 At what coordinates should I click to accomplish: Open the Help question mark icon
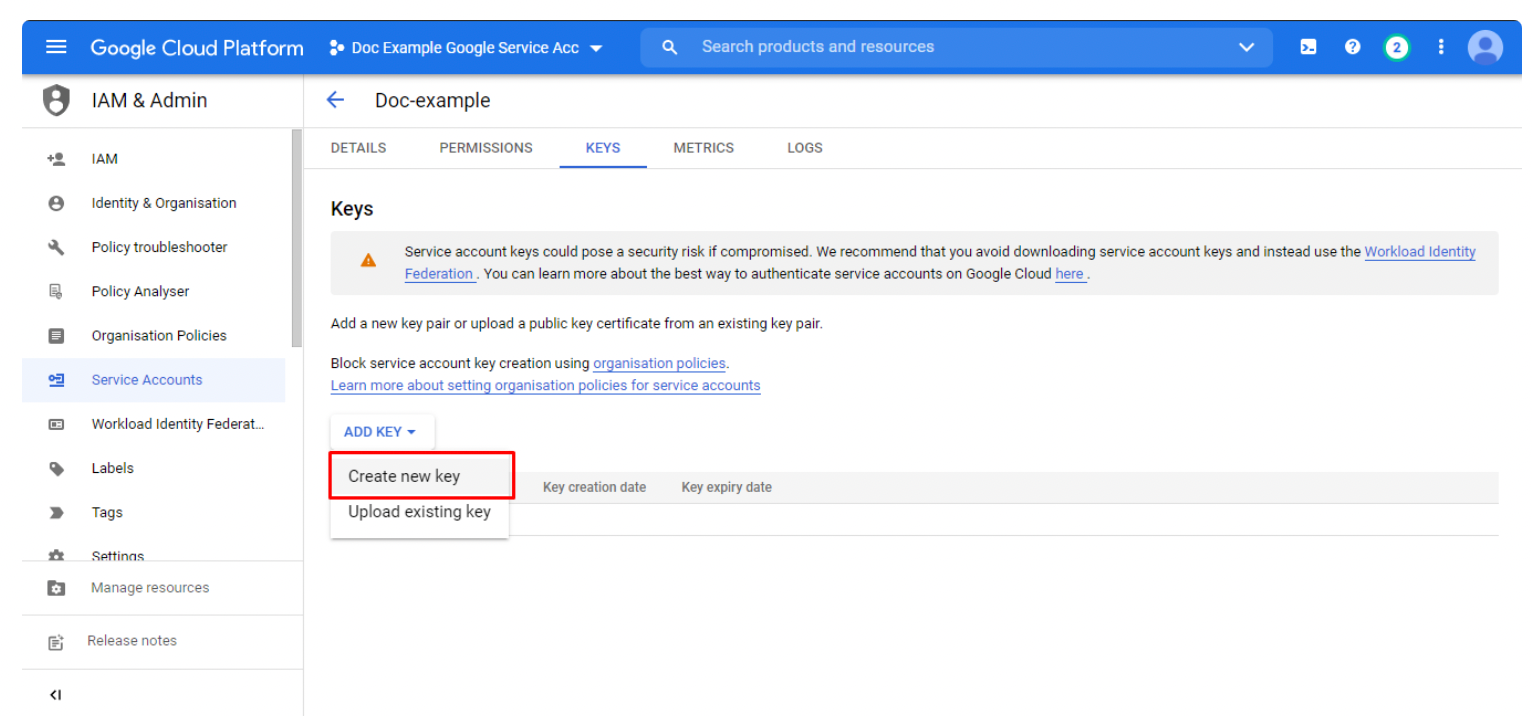[x=1353, y=47]
